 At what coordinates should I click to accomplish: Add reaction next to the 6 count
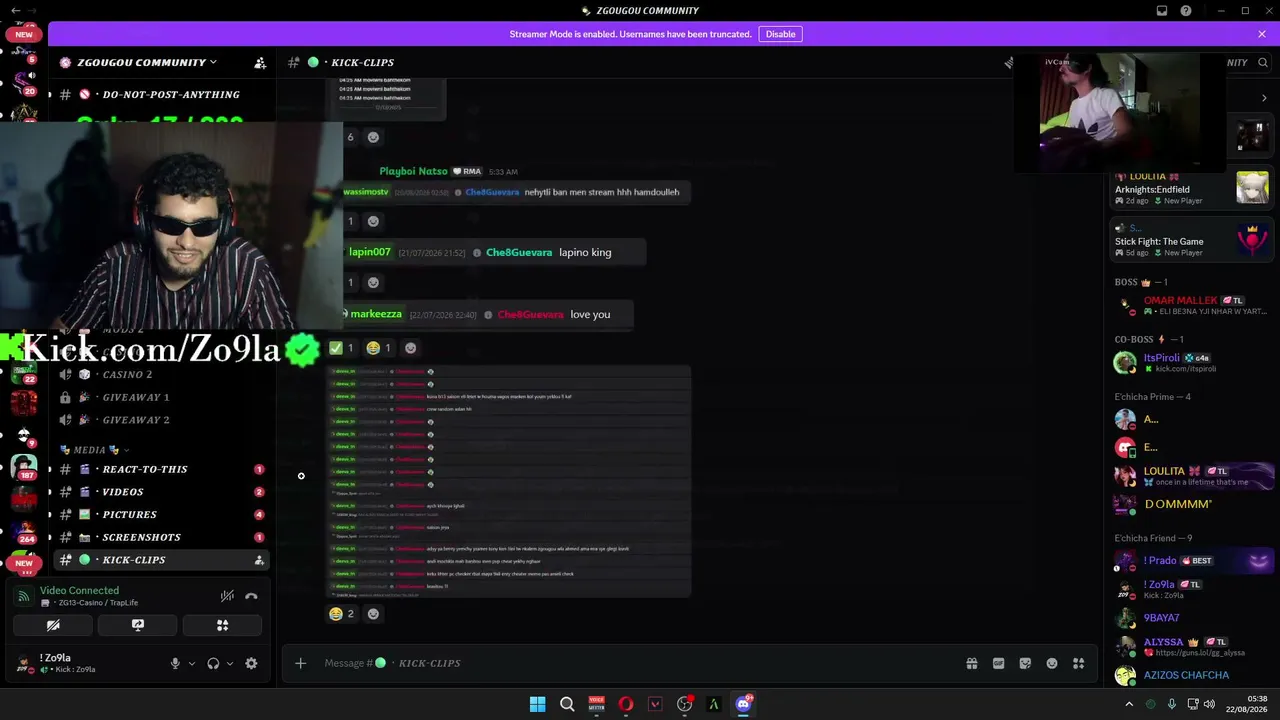pos(373,137)
